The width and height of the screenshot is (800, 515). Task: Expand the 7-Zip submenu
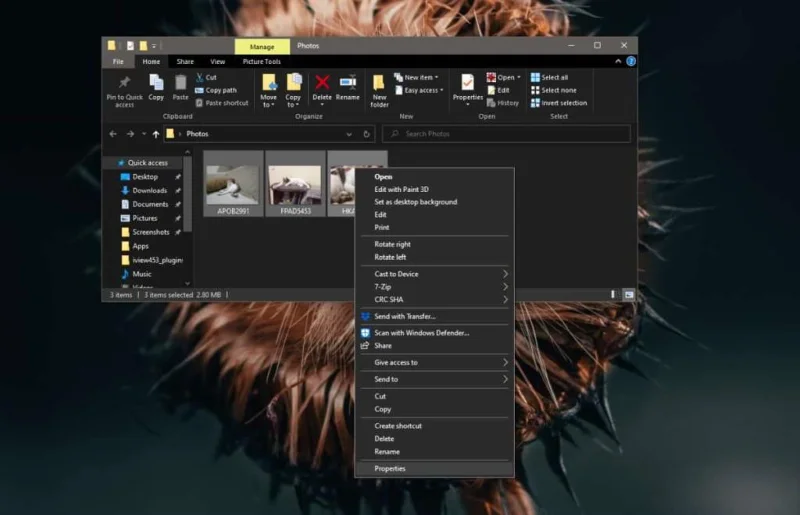point(435,287)
